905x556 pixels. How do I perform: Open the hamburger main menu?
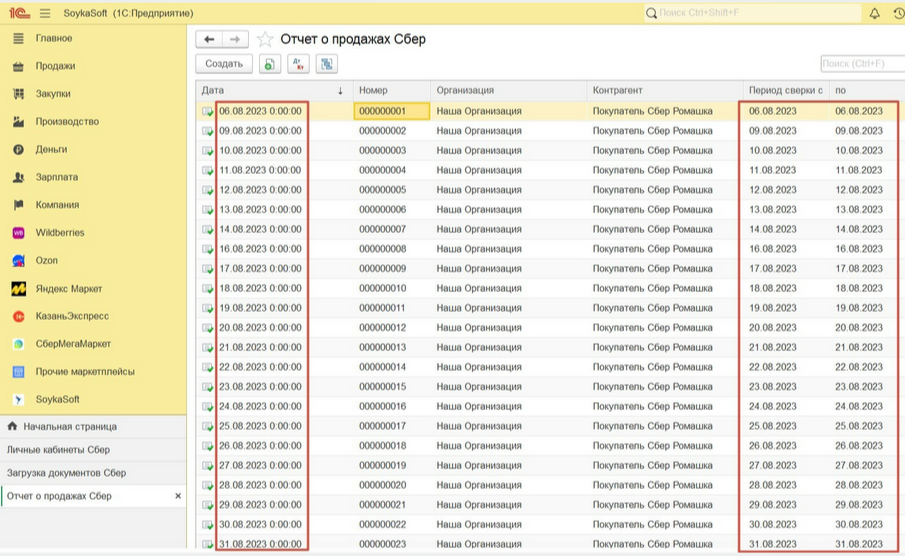45,13
